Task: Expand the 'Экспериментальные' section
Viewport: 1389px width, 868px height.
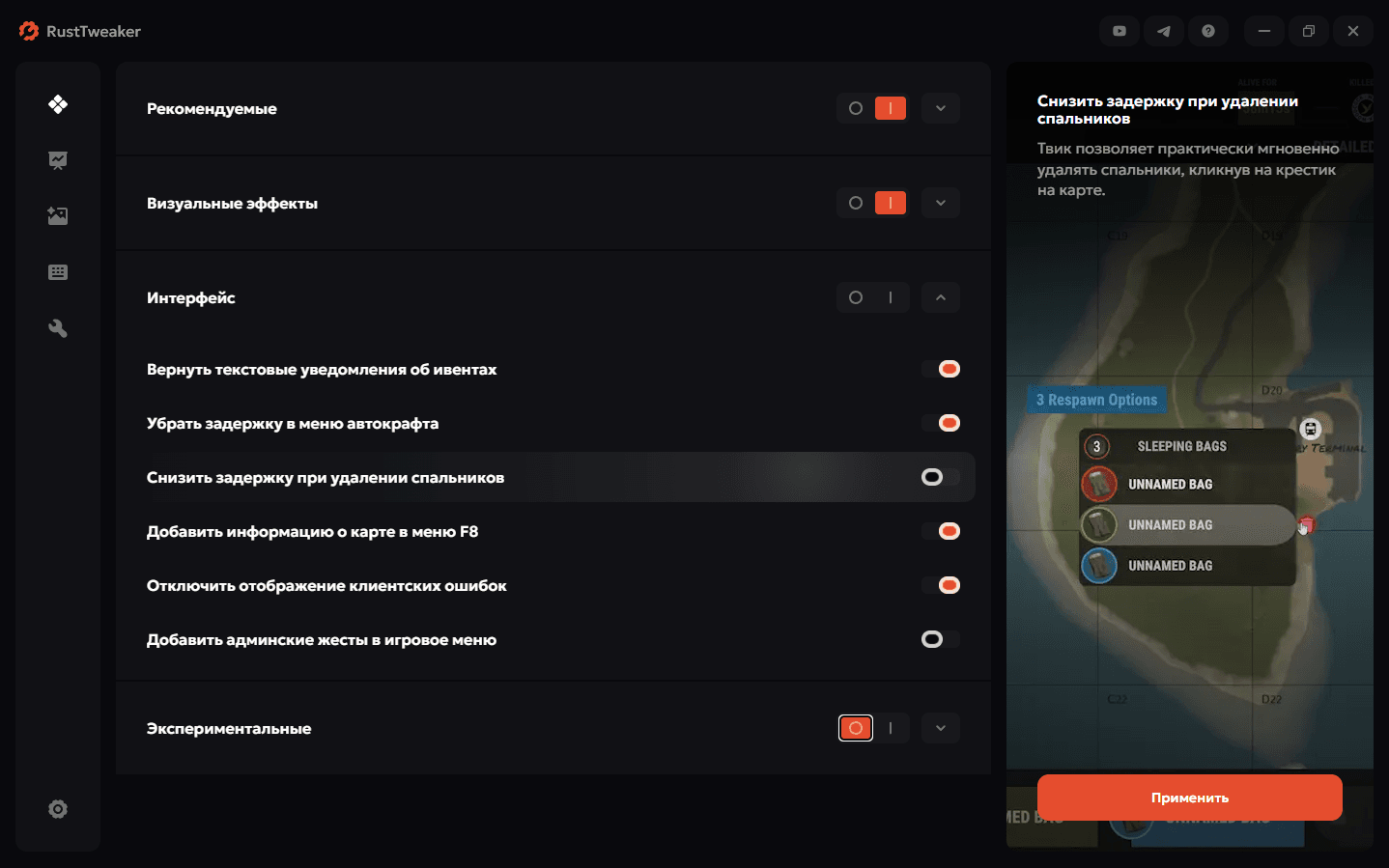Action: [x=940, y=728]
